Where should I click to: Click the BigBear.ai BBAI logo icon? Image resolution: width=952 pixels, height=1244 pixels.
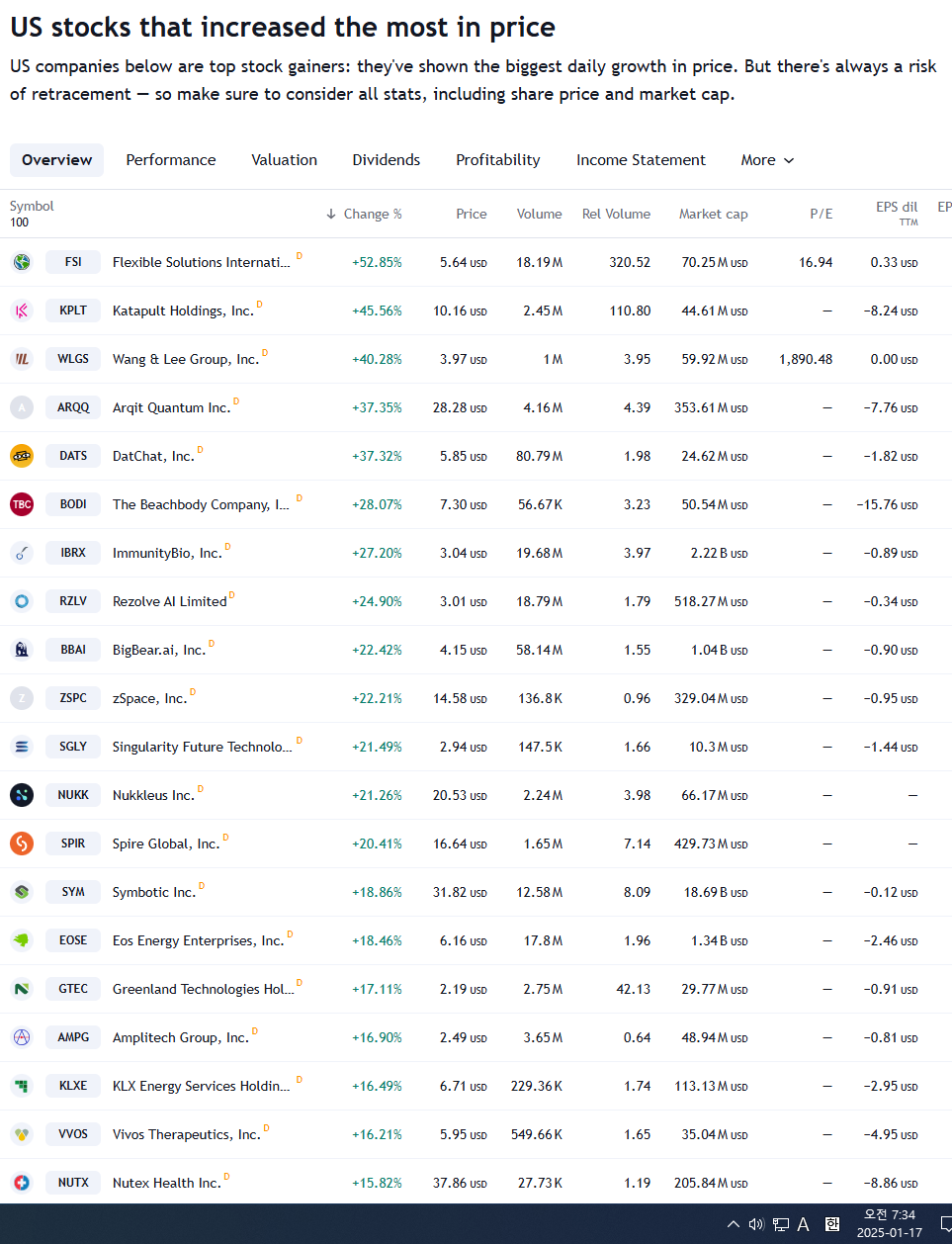[x=22, y=650]
